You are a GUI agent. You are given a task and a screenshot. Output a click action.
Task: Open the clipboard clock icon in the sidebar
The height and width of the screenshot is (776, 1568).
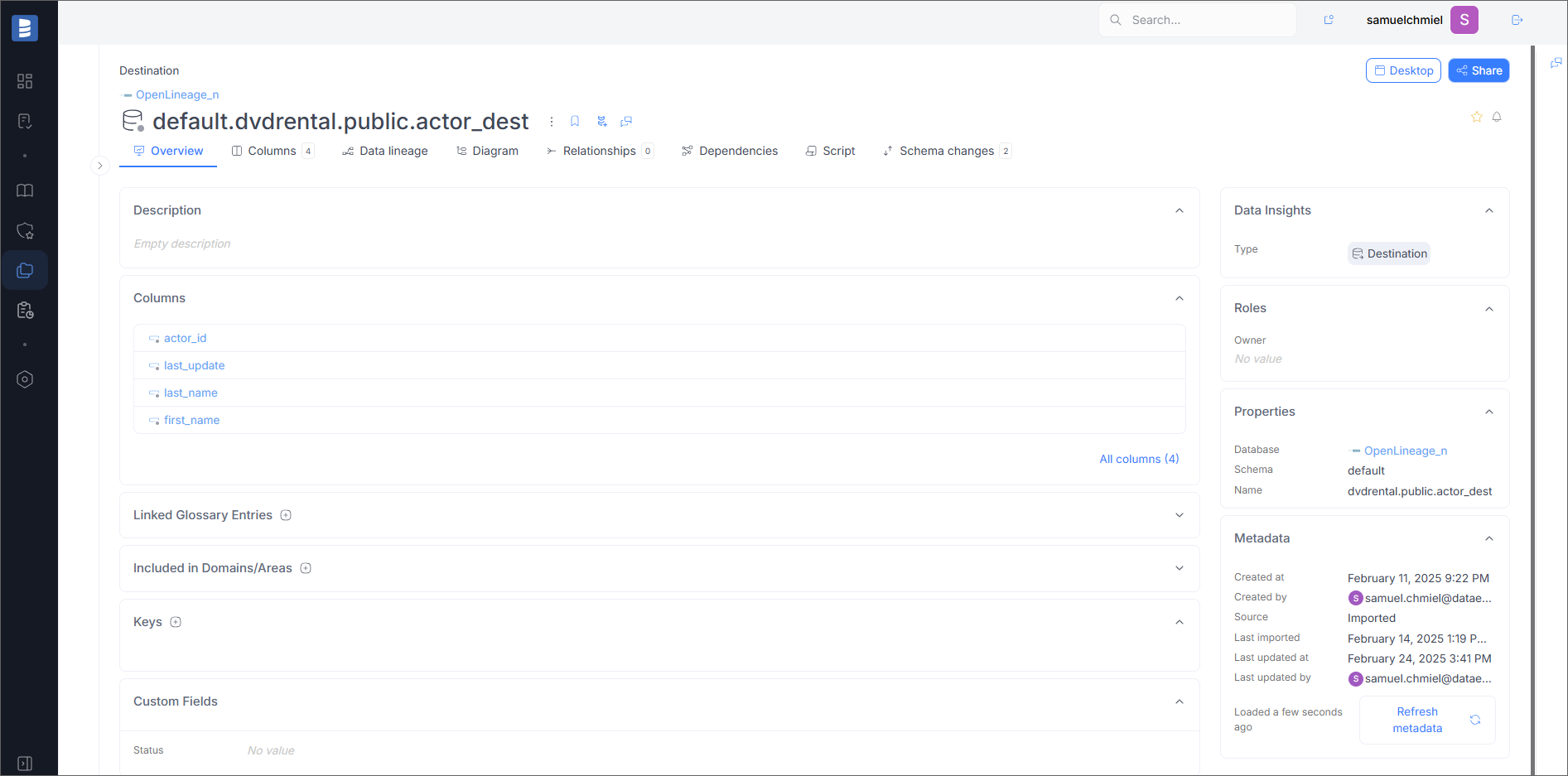tap(25, 310)
